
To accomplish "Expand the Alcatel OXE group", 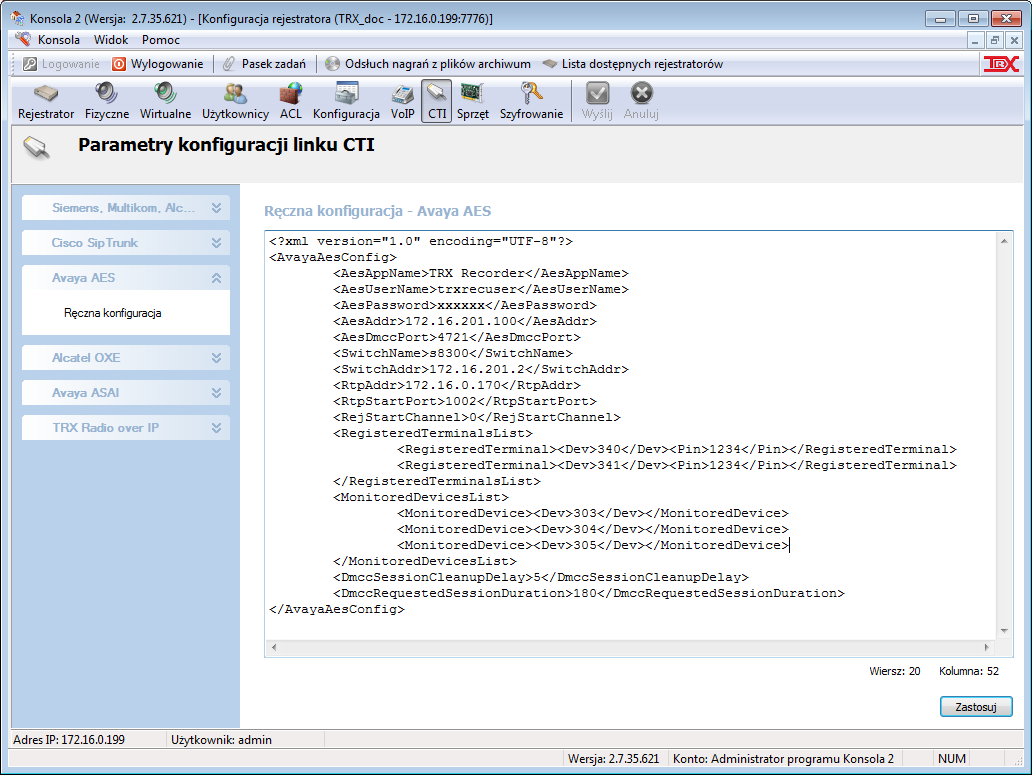I will (x=126, y=358).
